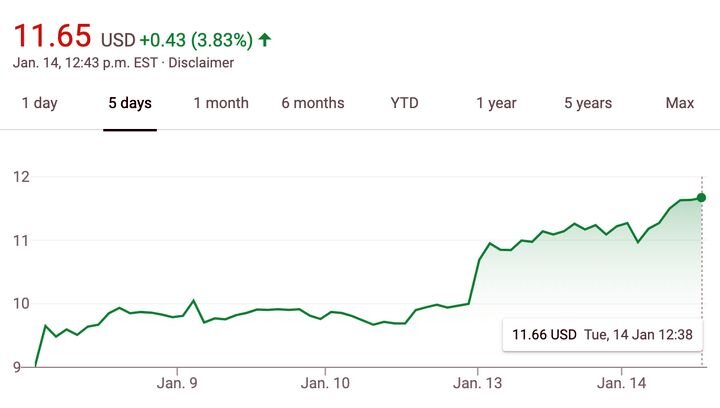Click the Jan. 9 date label

tap(177, 383)
